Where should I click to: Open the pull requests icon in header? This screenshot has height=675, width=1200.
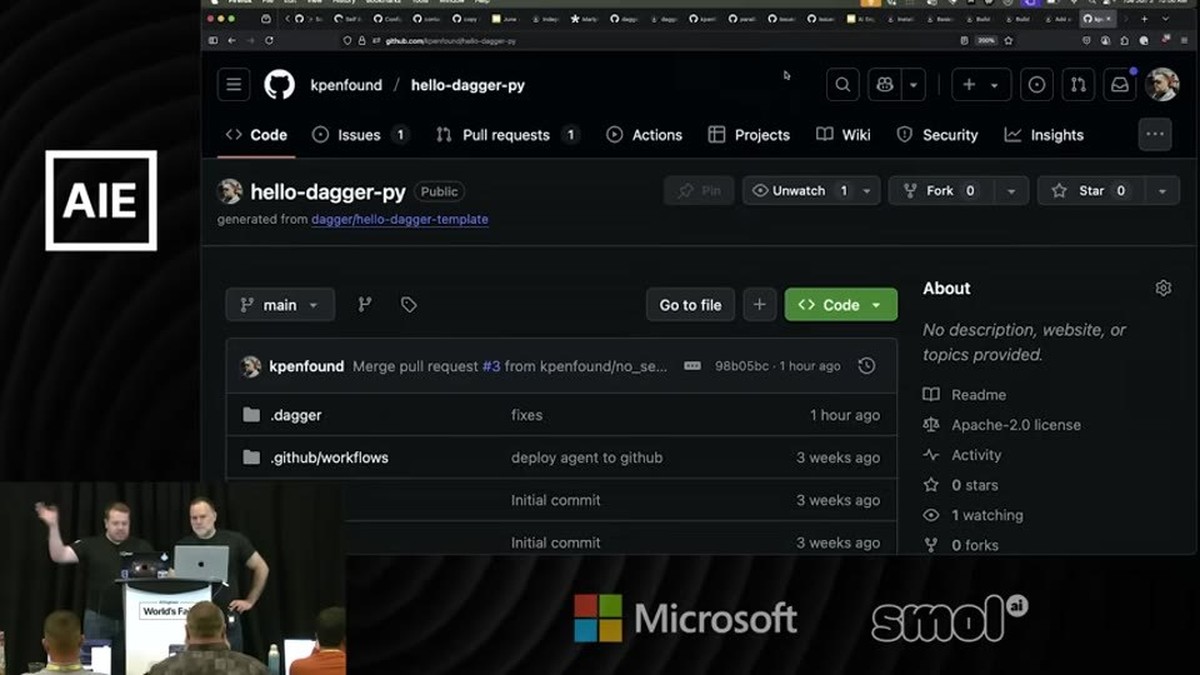click(x=1078, y=85)
